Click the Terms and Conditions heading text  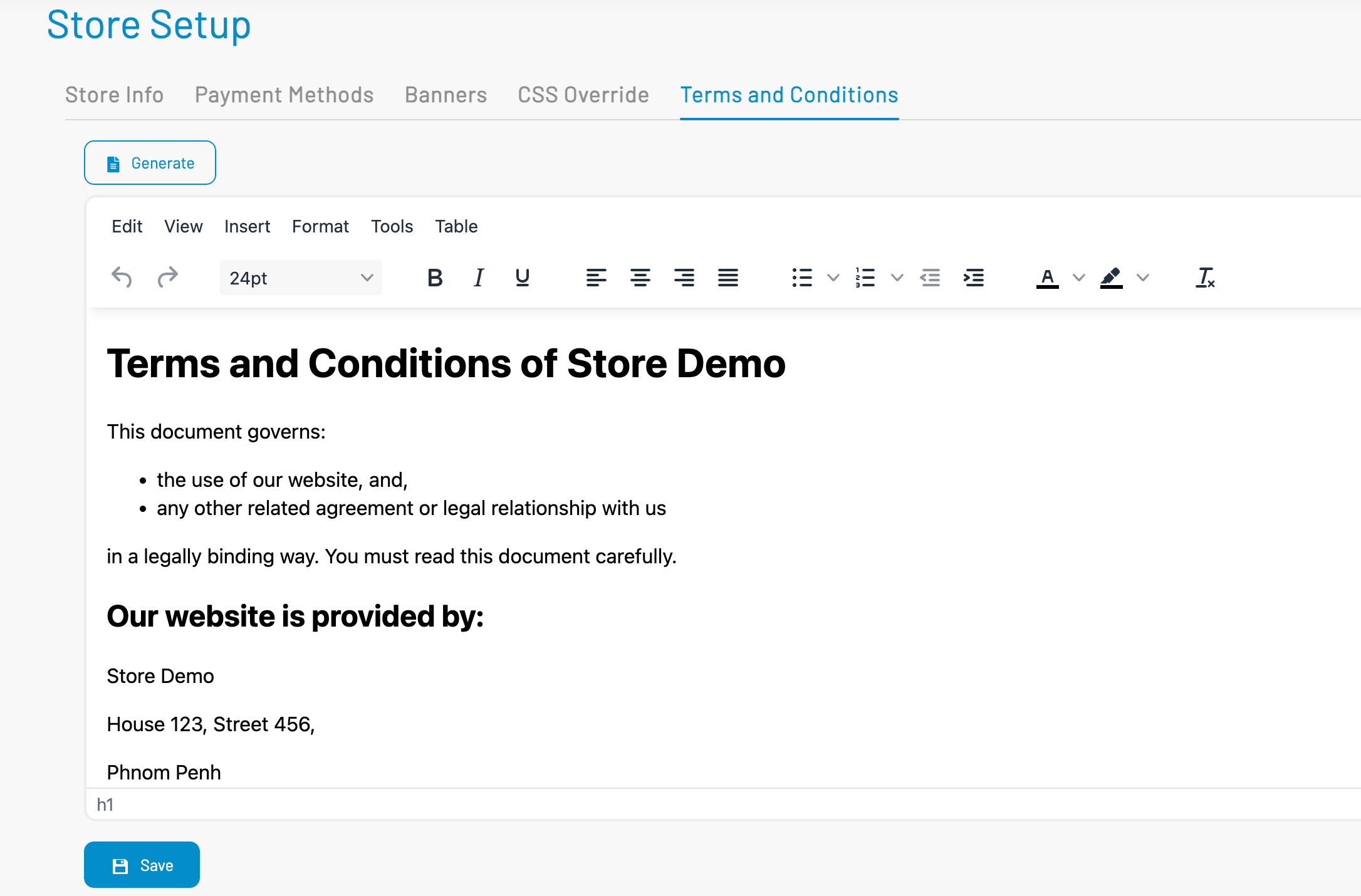(446, 363)
